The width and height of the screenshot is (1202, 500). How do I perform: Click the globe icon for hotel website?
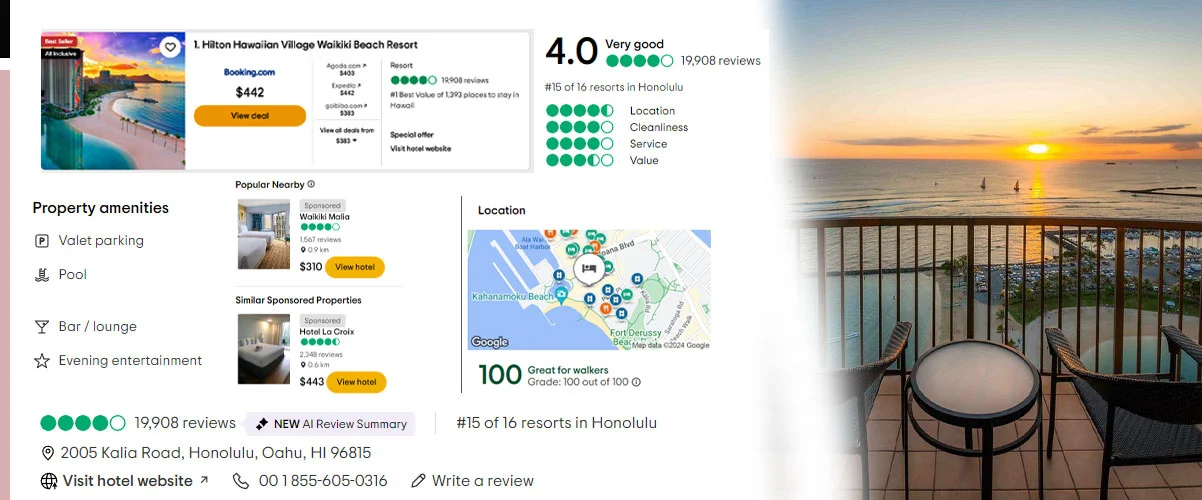click(48, 481)
